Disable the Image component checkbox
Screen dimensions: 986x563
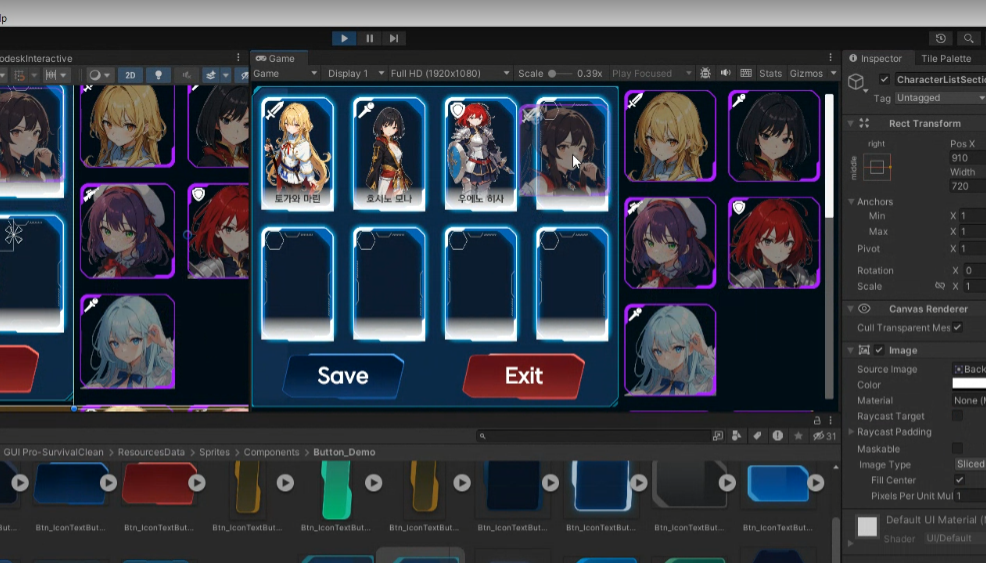[x=879, y=350]
